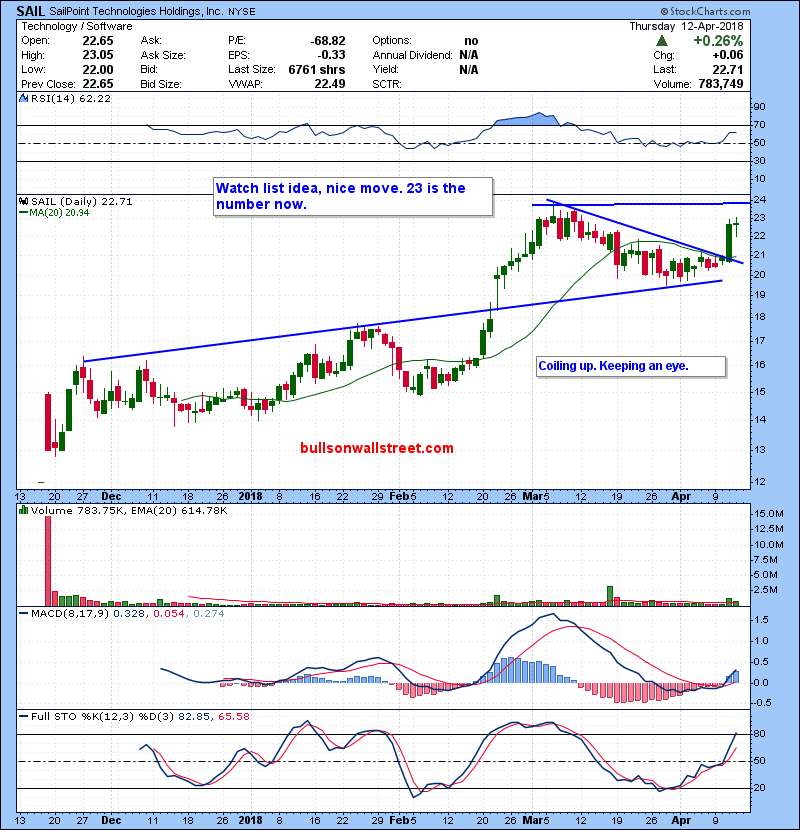Click the NYSE exchange label
This screenshot has height=830, width=800.
pos(242,12)
